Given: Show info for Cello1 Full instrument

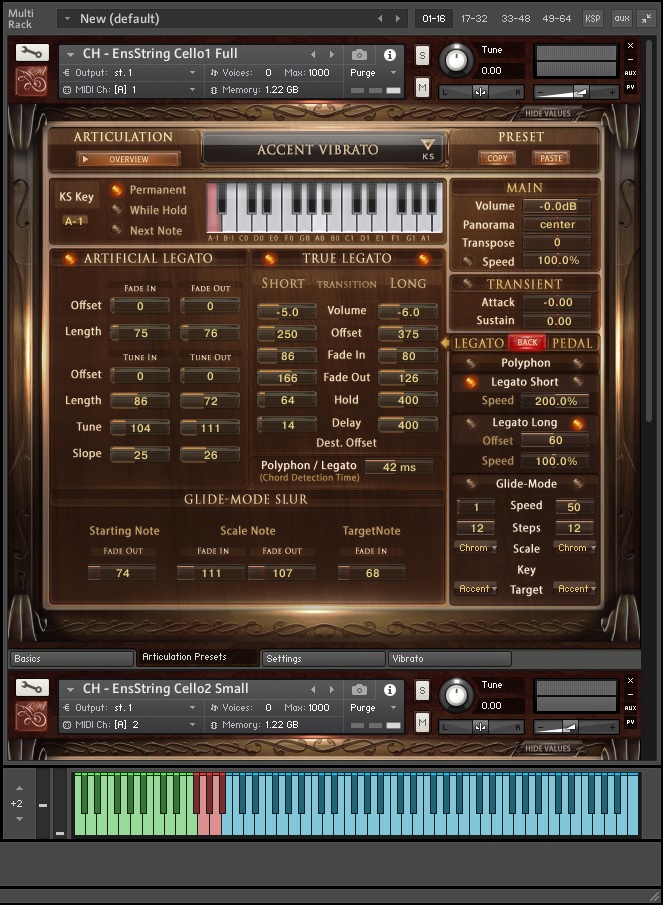Looking at the screenshot, I should coord(390,55).
